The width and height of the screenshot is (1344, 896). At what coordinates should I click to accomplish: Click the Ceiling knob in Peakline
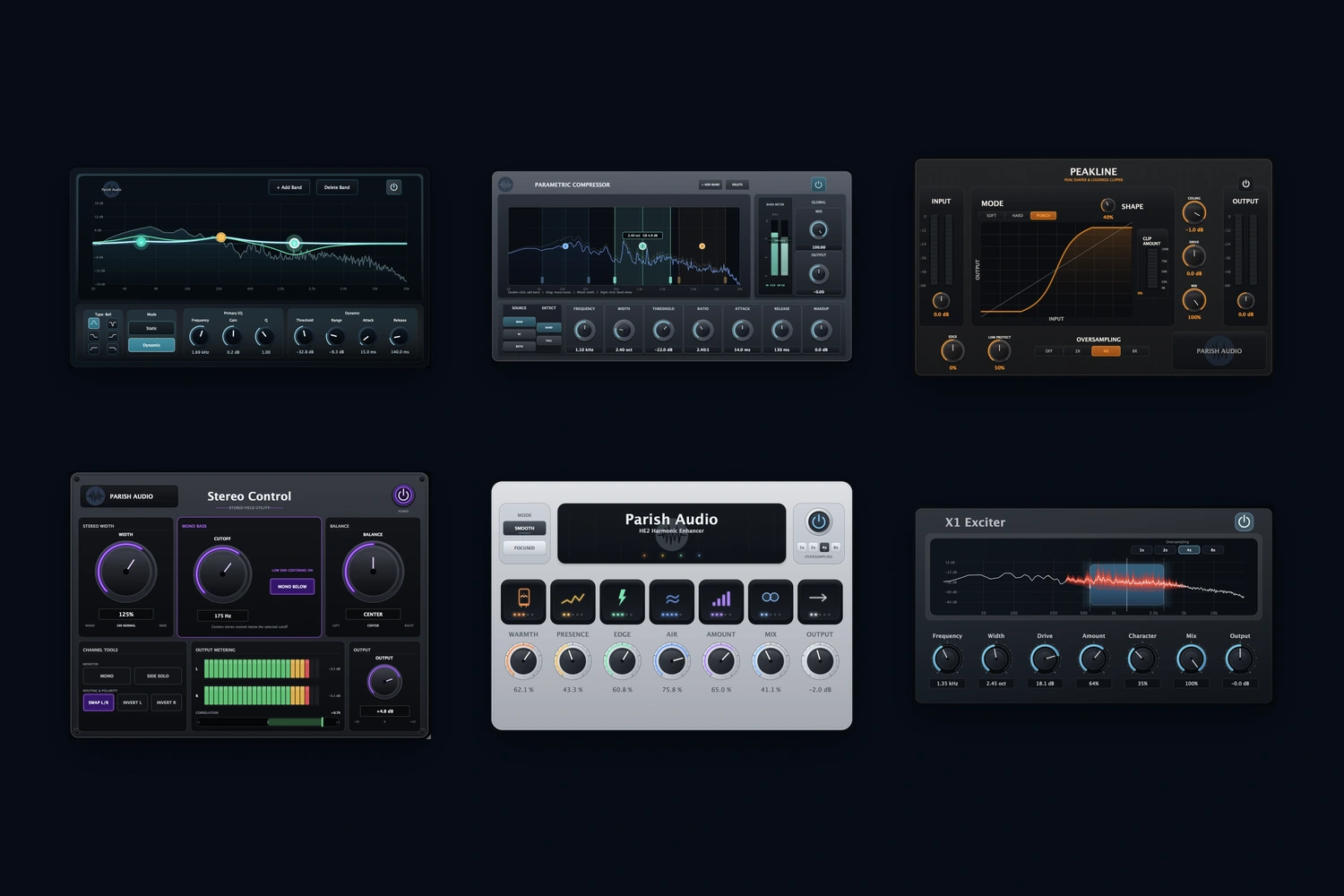(1194, 213)
